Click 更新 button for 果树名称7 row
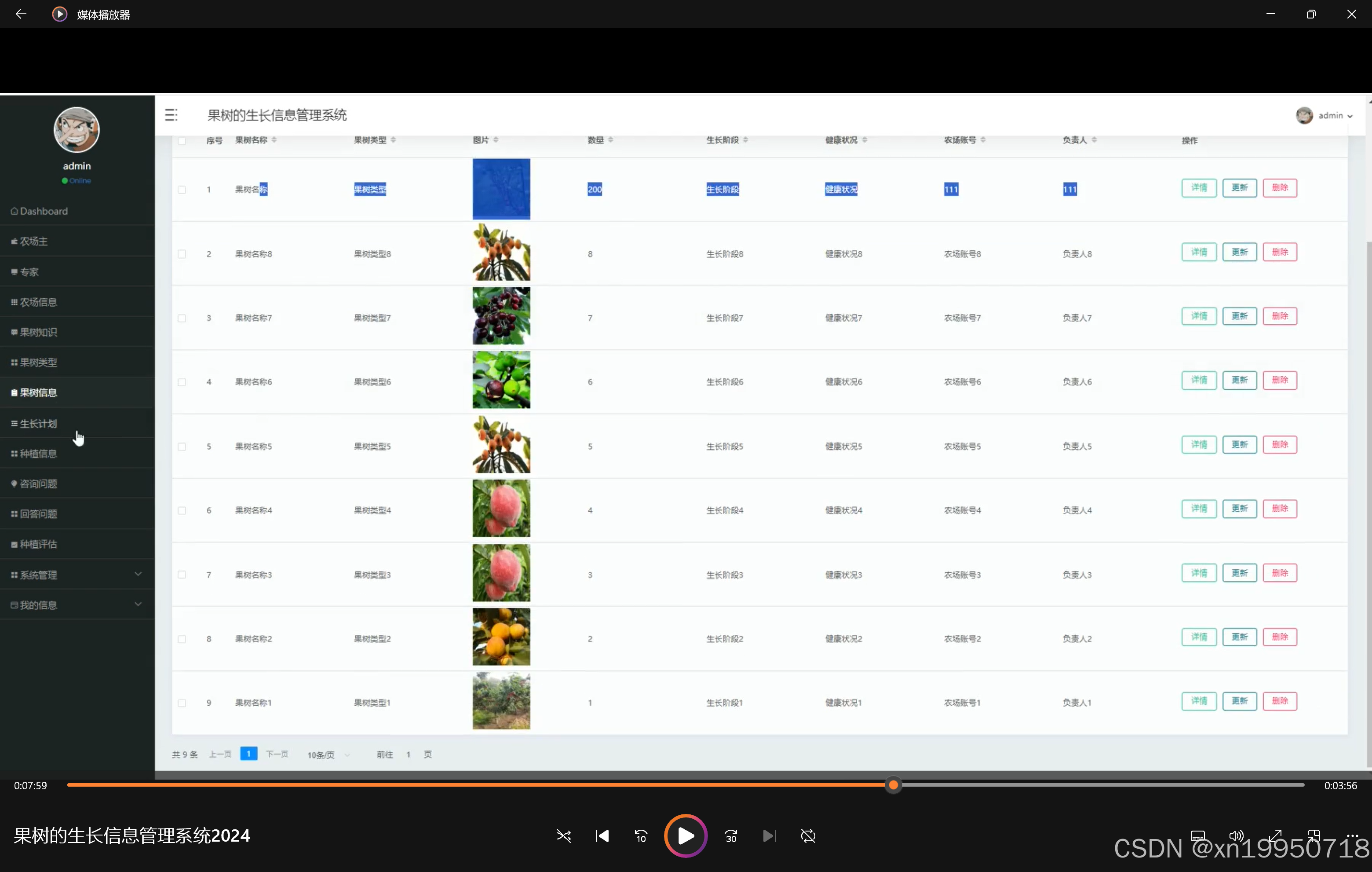The image size is (1372, 872). click(1239, 316)
